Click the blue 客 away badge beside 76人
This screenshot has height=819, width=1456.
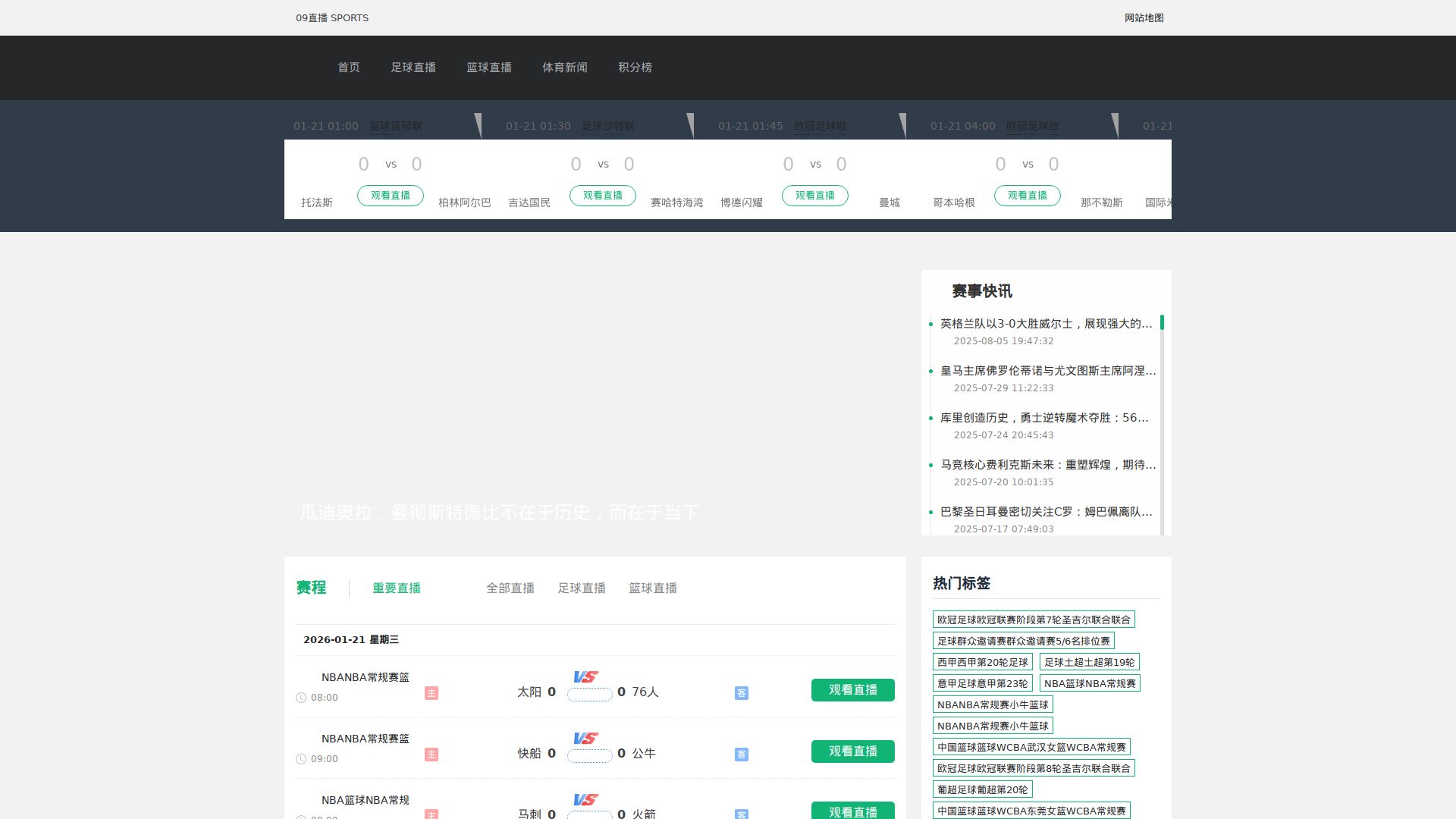[x=741, y=692]
